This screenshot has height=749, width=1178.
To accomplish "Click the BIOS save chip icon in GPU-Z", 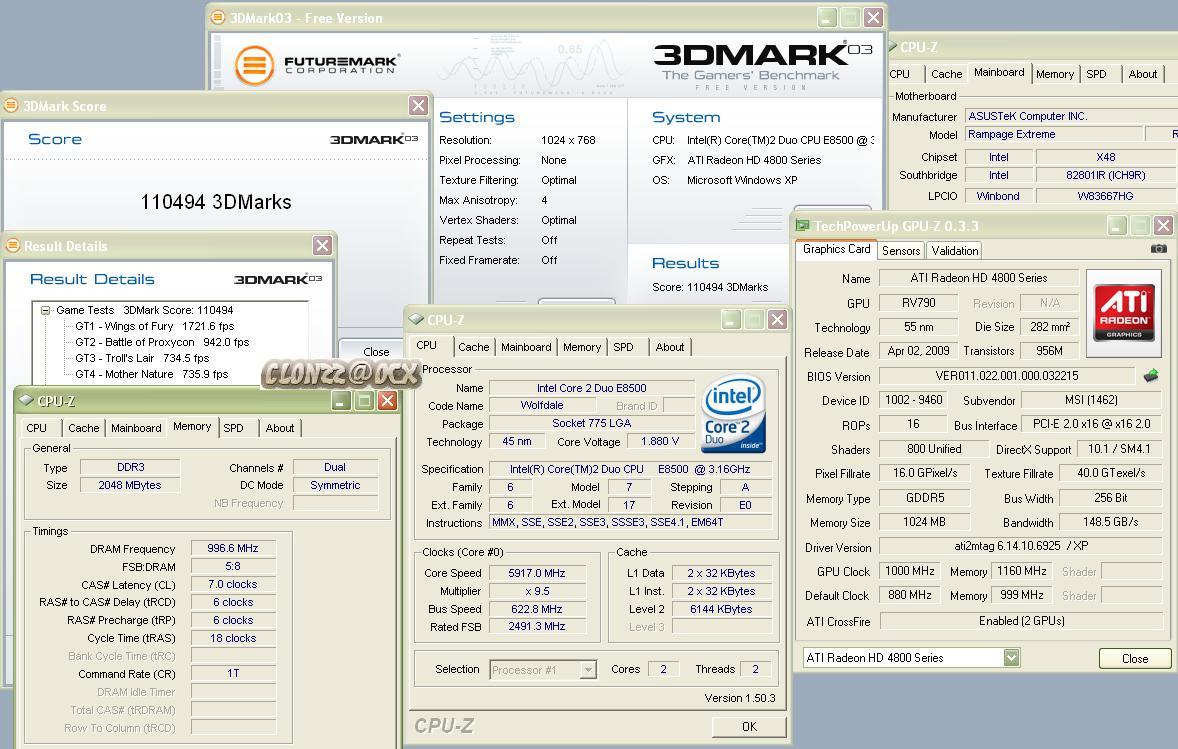I will pyautogui.click(x=1151, y=376).
